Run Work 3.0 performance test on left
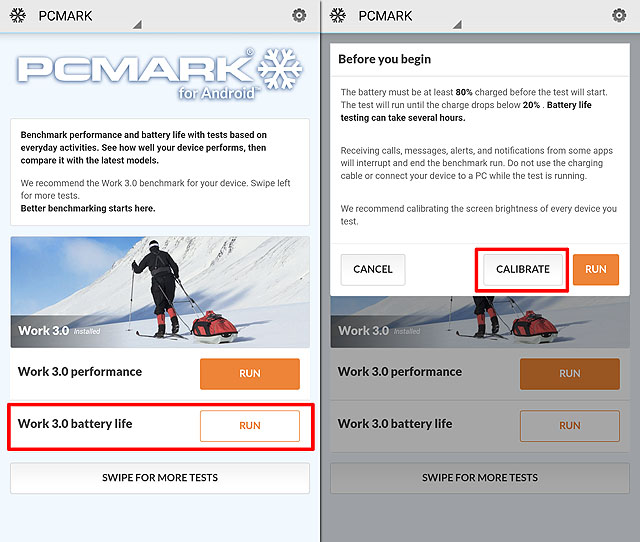Image resolution: width=640 pixels, height=542 pixels. (x=250, y=373)
